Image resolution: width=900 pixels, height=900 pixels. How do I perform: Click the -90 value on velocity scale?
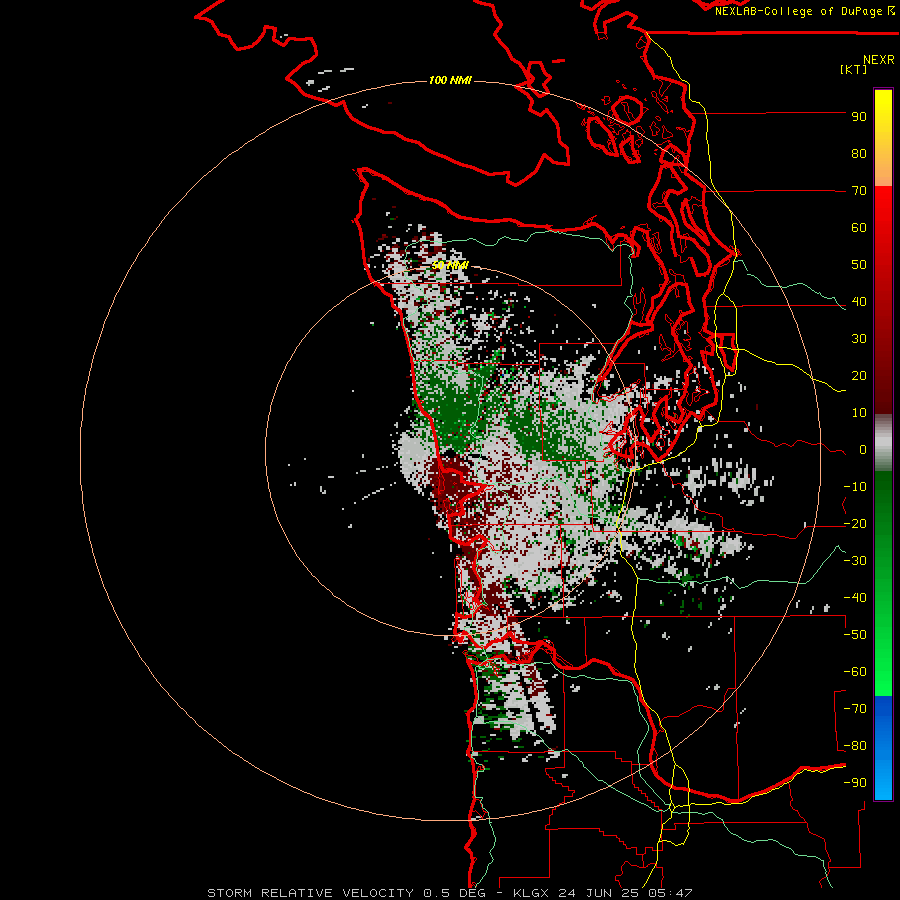[x=855, y=783]
